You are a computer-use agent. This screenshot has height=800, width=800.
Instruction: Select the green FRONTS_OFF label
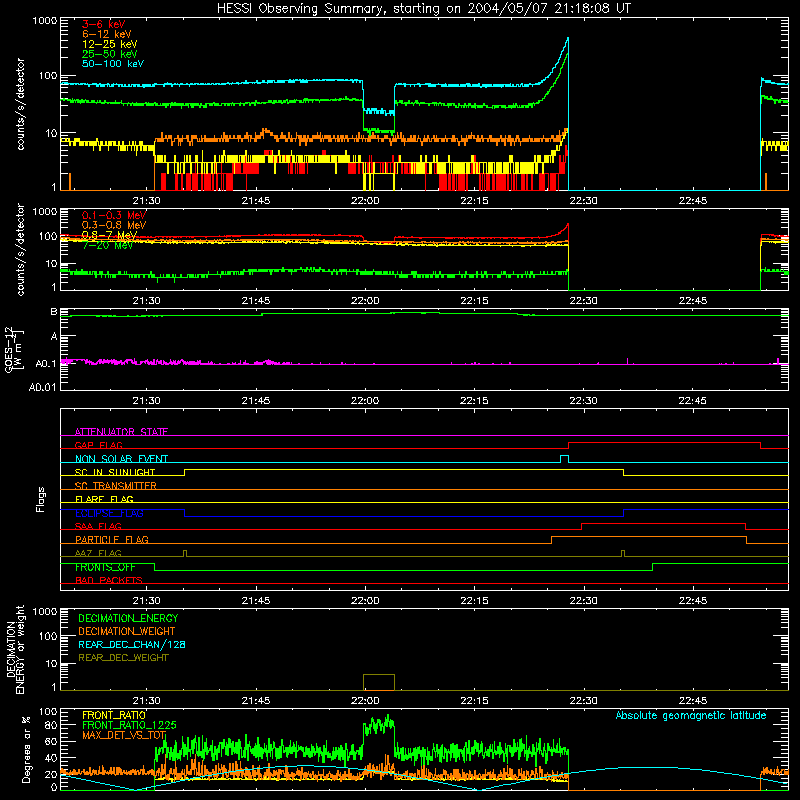tap(105, 567)
